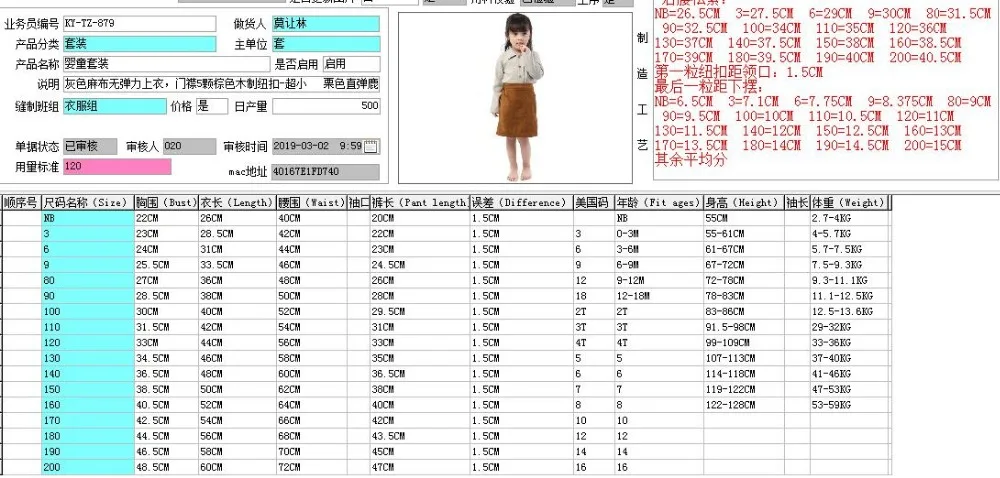Click the 缝制班组 field showing 衣服组
This screenshot has width=1000, height=478.
pyautogui.click(x=114, y=106)
